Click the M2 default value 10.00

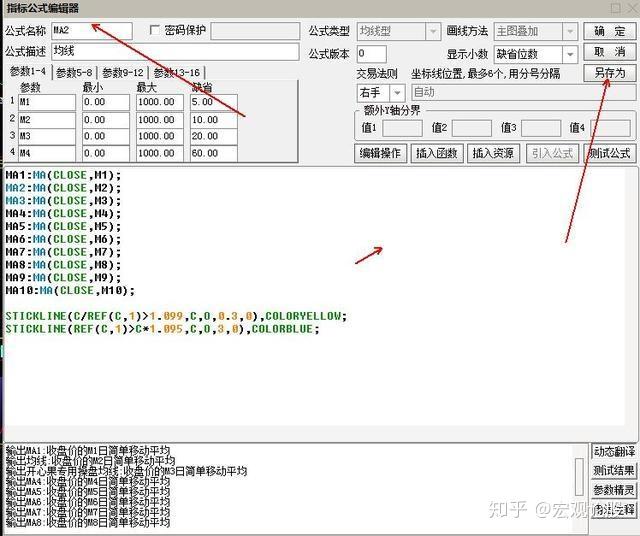point(213,120)
